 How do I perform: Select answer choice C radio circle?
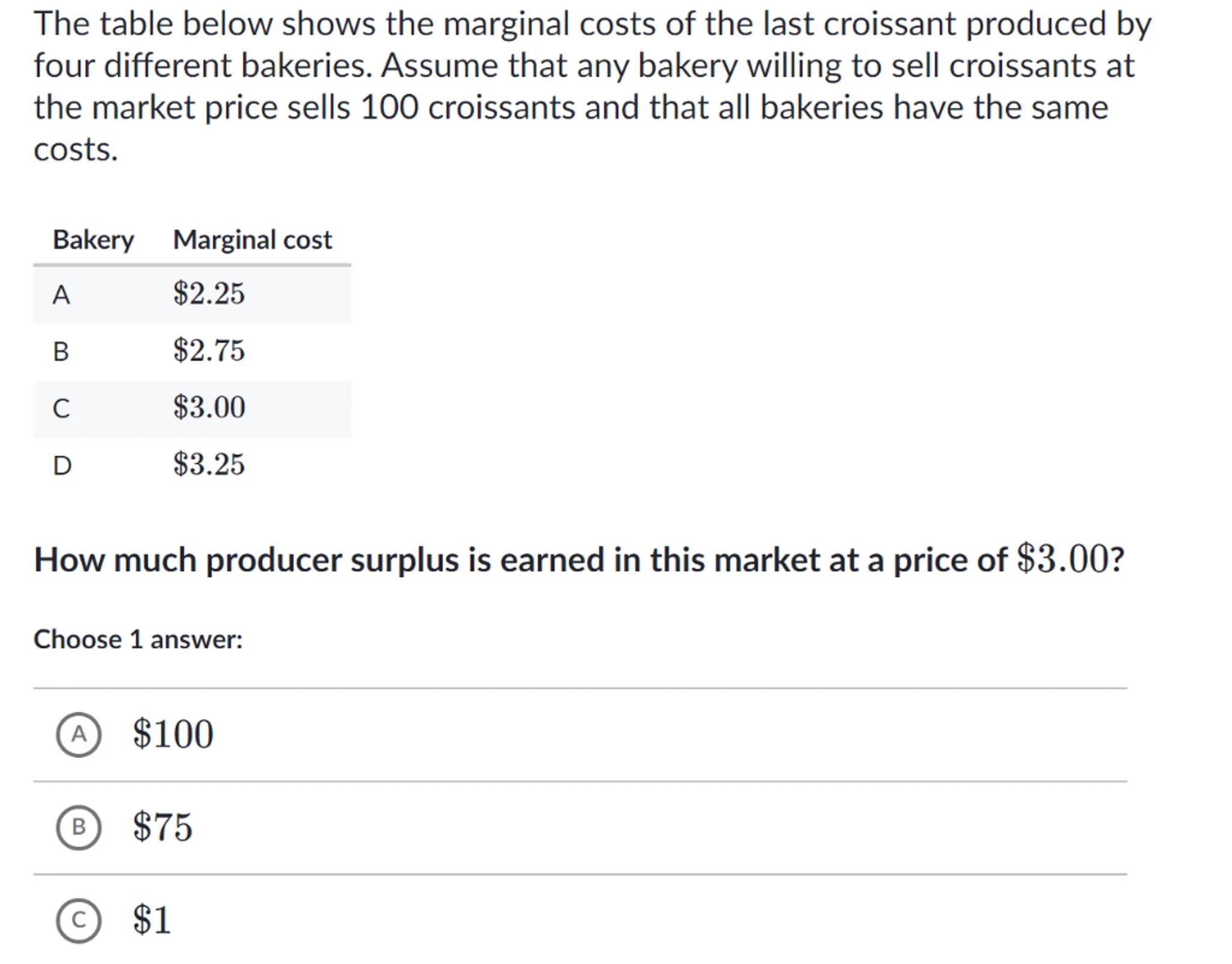tap(78, 920)
